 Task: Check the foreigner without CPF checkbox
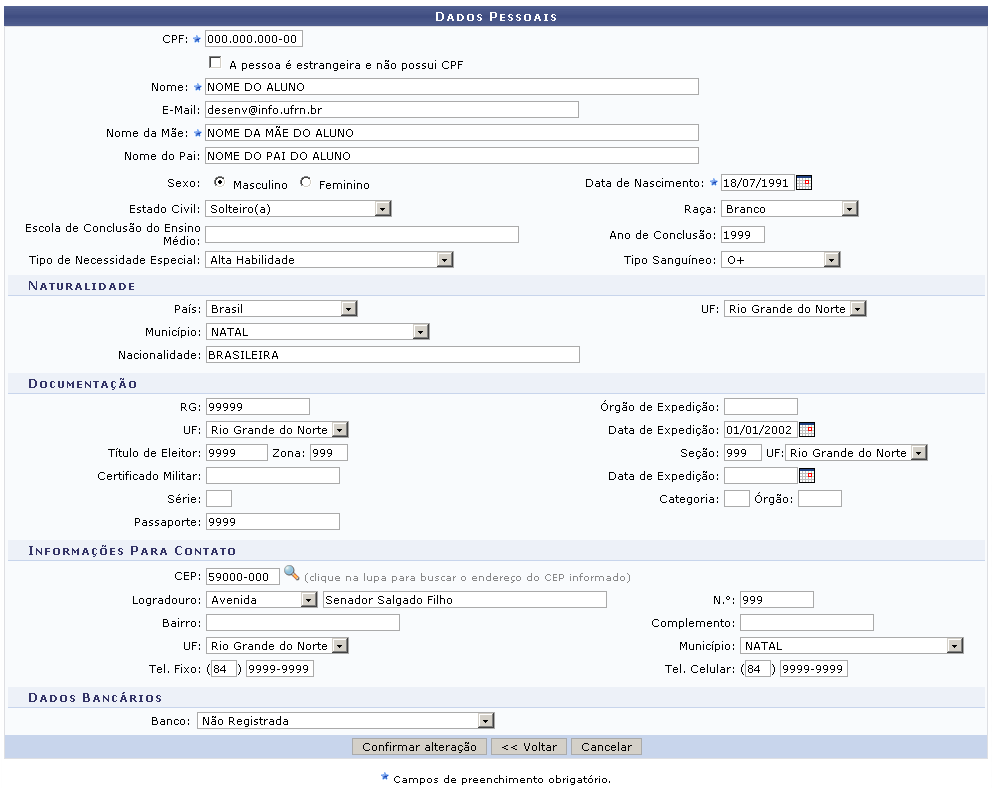click(215, 63)
